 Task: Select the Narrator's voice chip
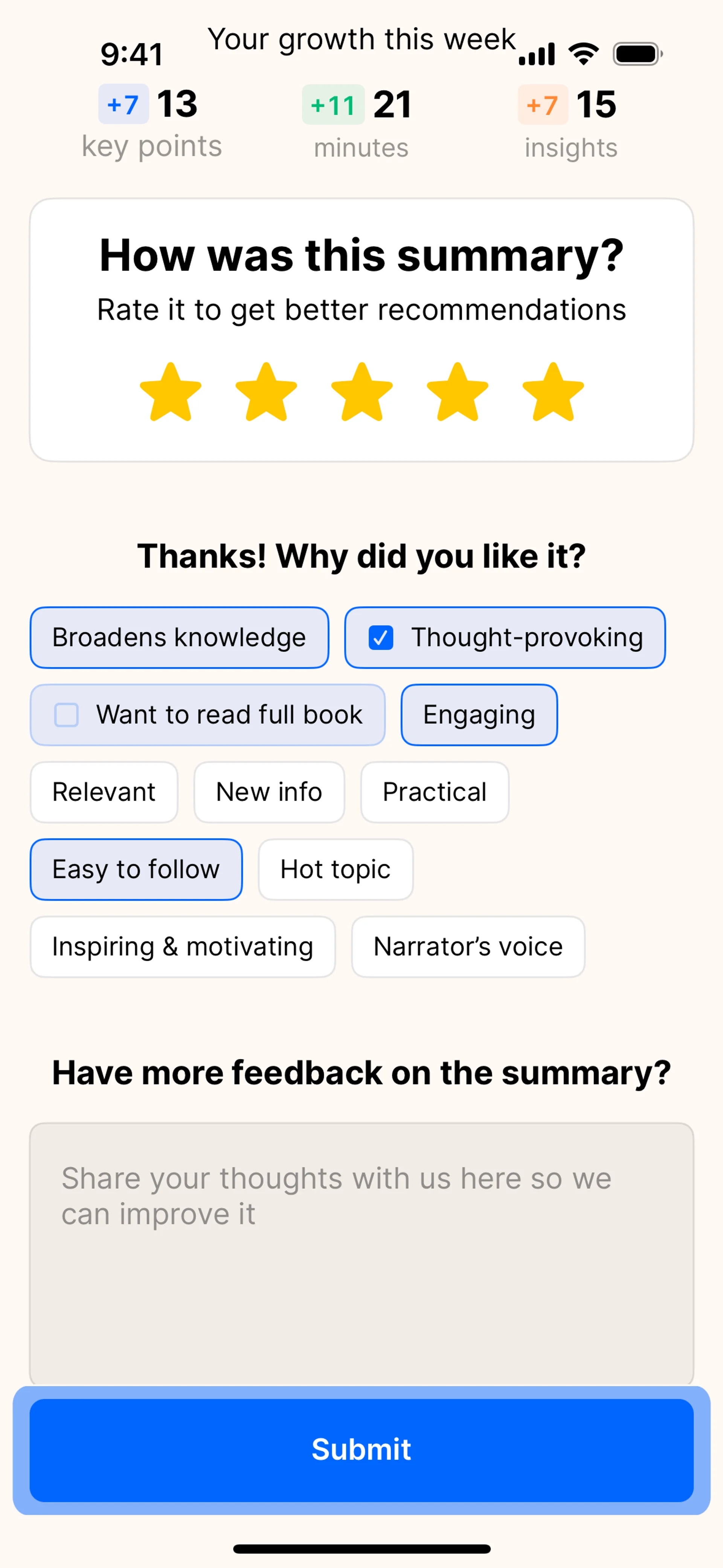point(468,946)
